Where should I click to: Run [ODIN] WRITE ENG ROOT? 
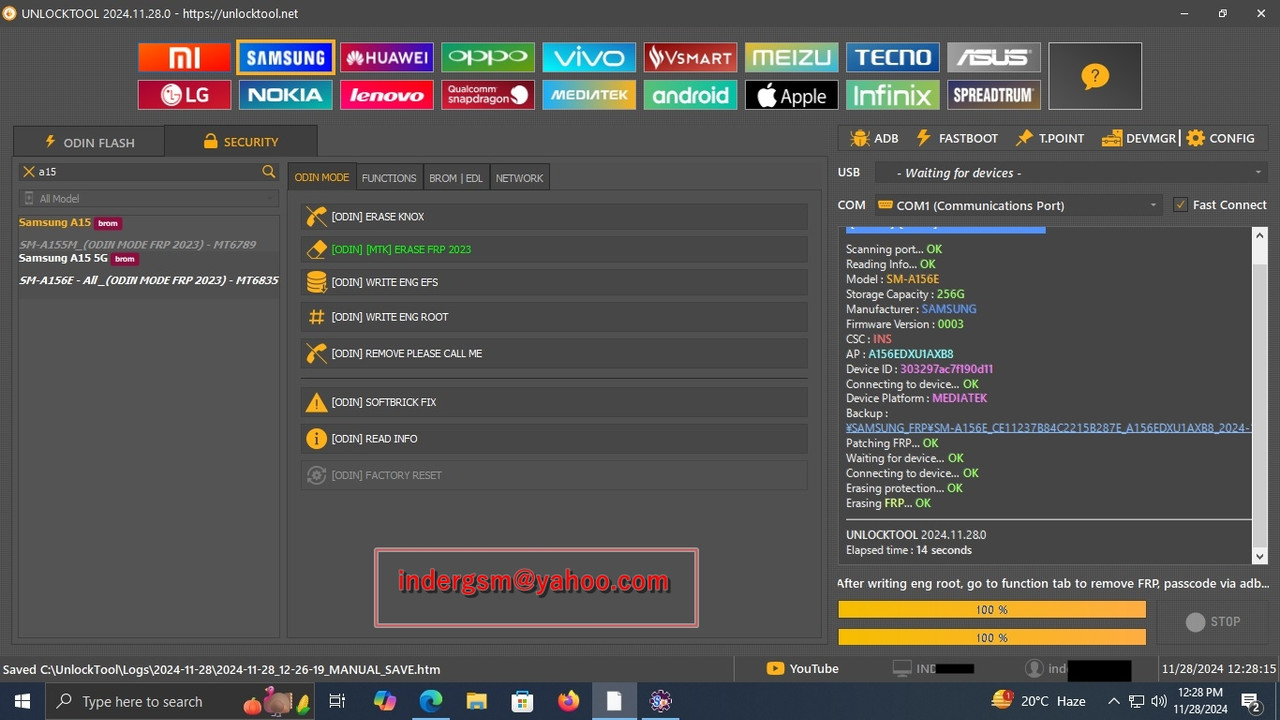coord(554,317)
